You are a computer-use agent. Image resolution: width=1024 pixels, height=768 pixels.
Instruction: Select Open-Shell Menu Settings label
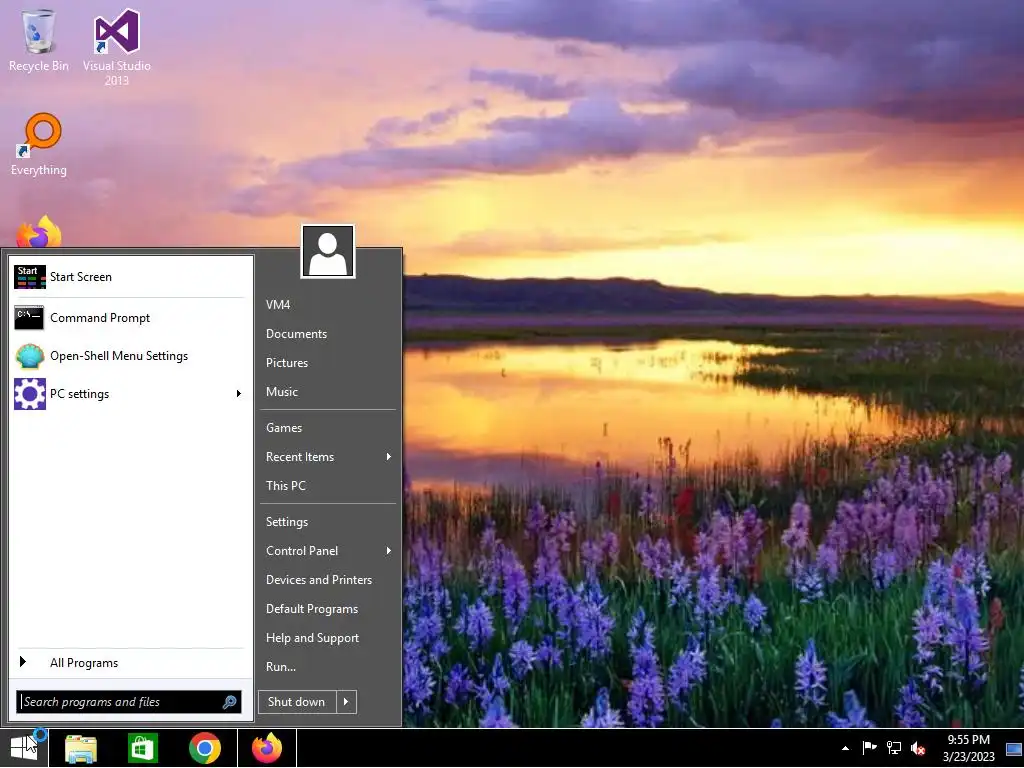point(119,356)
